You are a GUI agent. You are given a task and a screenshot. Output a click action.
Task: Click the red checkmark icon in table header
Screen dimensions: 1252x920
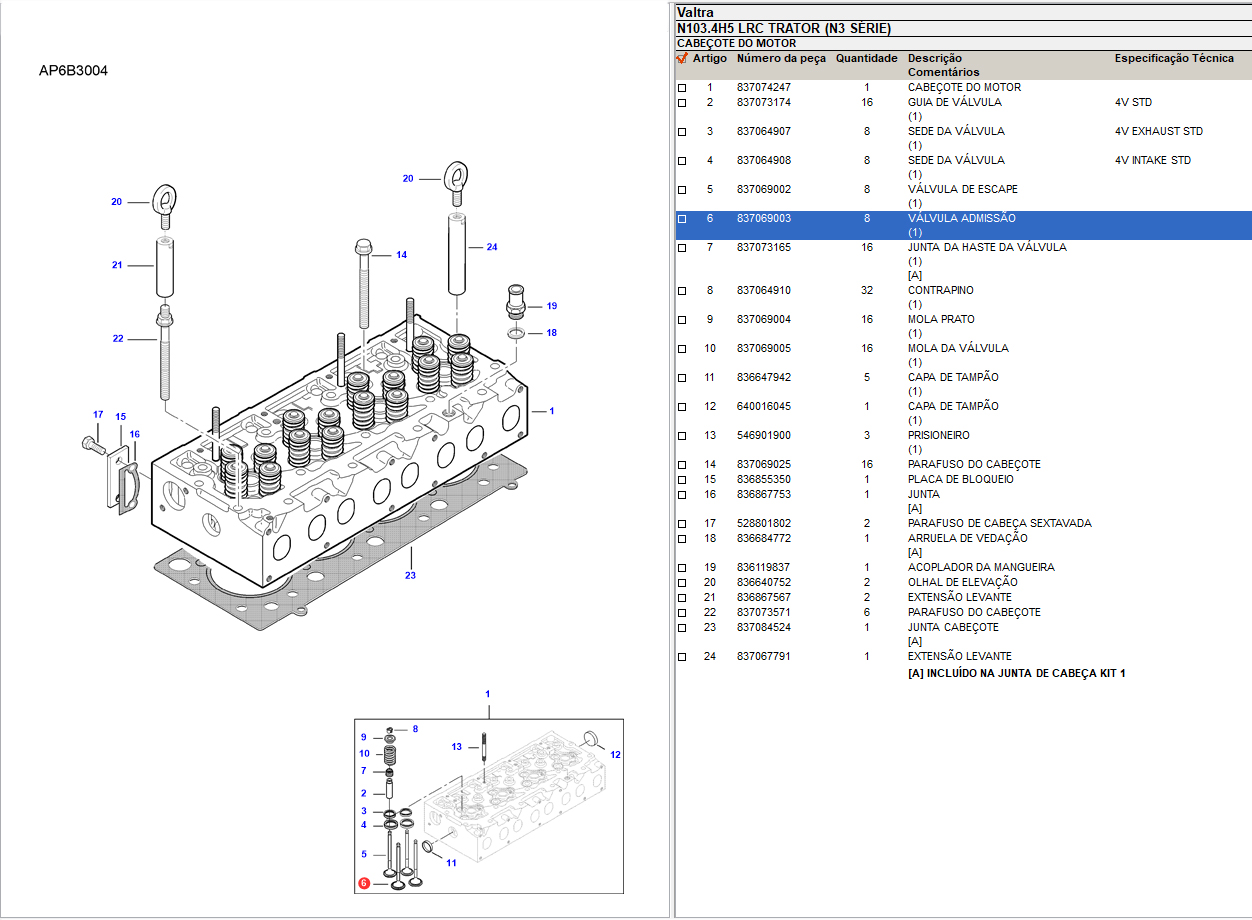[x=682, y=59]
